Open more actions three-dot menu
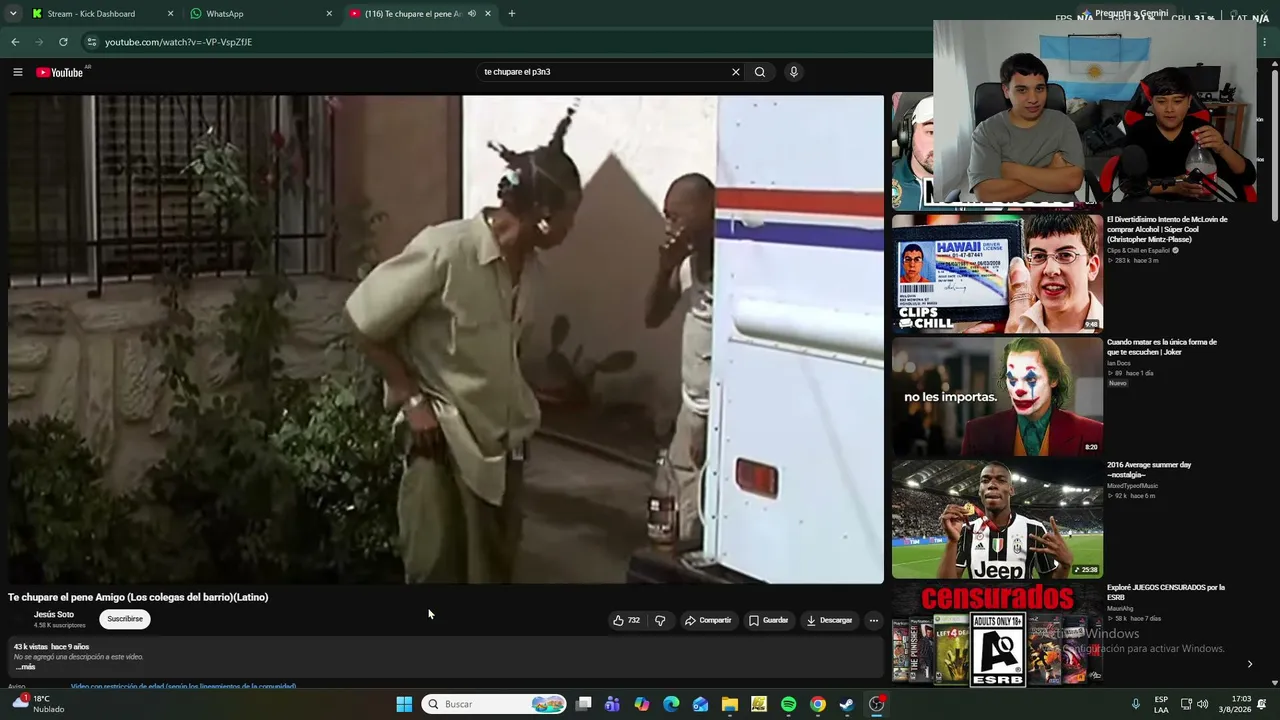1280x720 pixels. [x=874, y=620]
